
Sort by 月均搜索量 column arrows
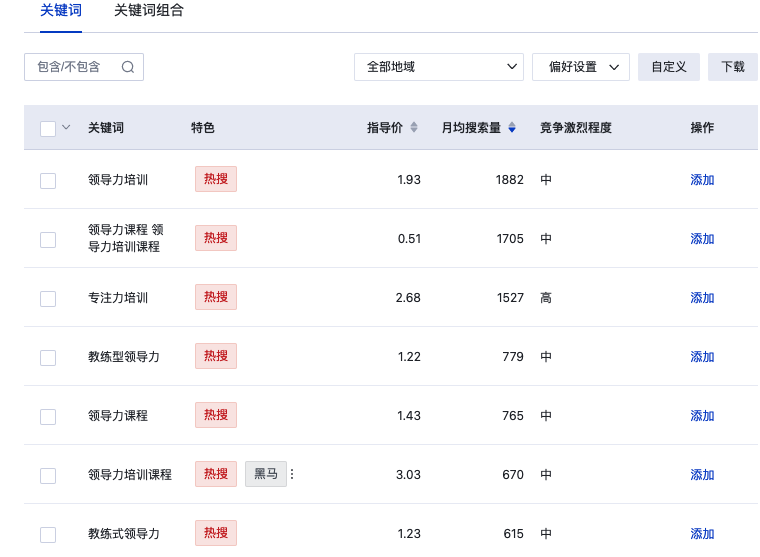tap(512, 127)
